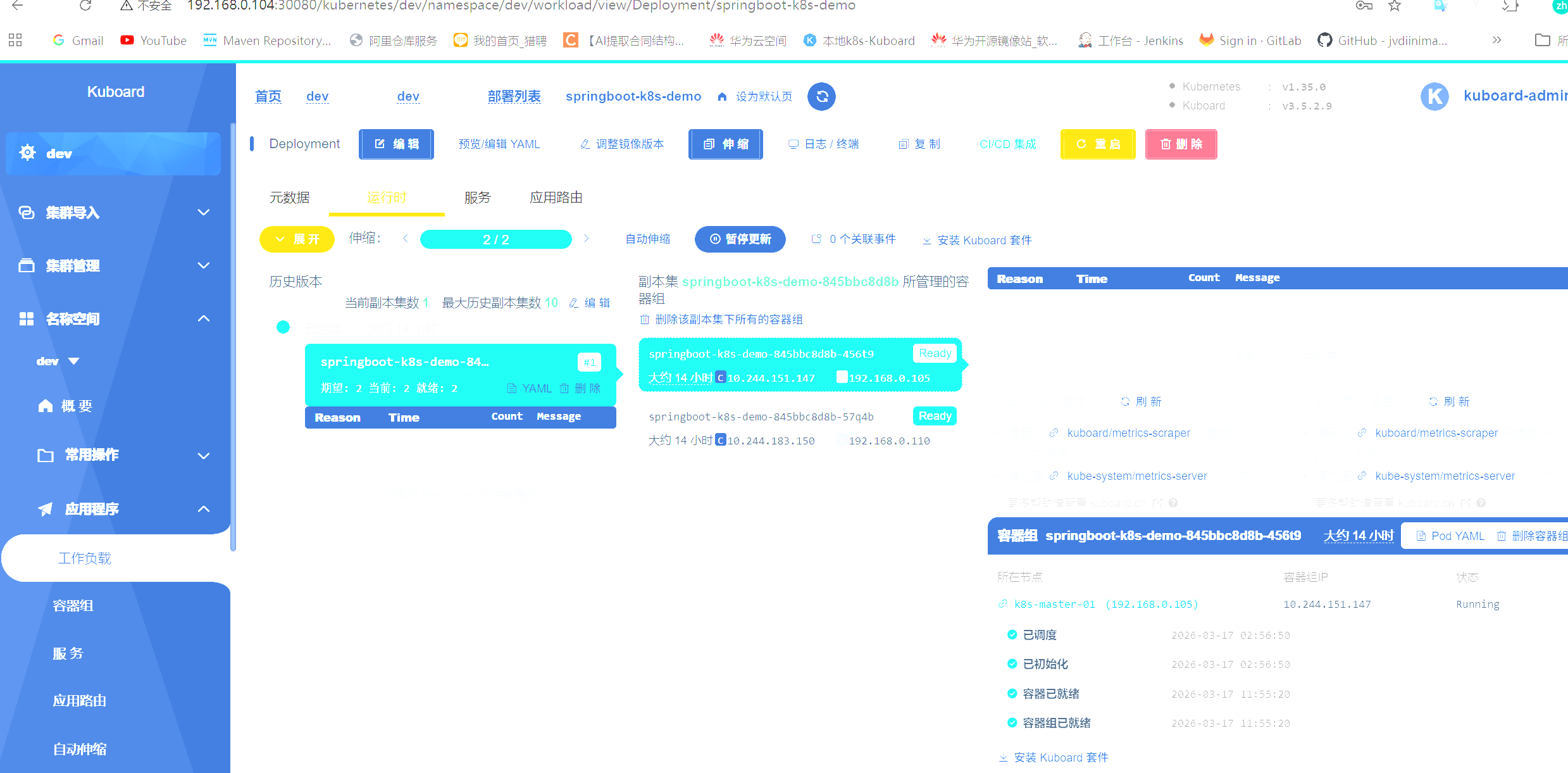This screenshot has height=773, width=1568.
Task: Decrease replicas with left arrow
Action: tap(406, 239)
